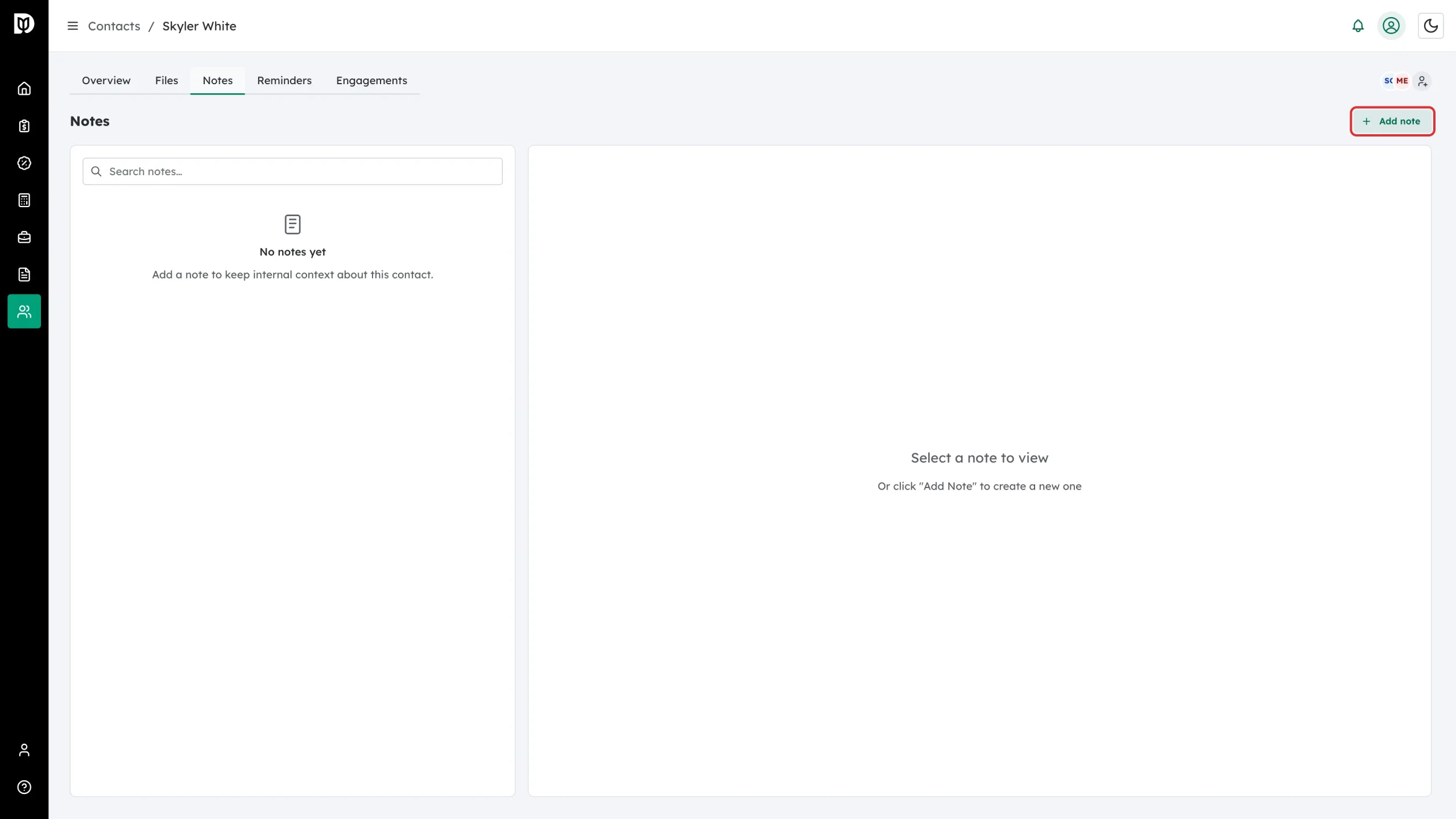Open the document sidebar icon
The width and height of the screenshot is (1456, 819).
point(24,275)
